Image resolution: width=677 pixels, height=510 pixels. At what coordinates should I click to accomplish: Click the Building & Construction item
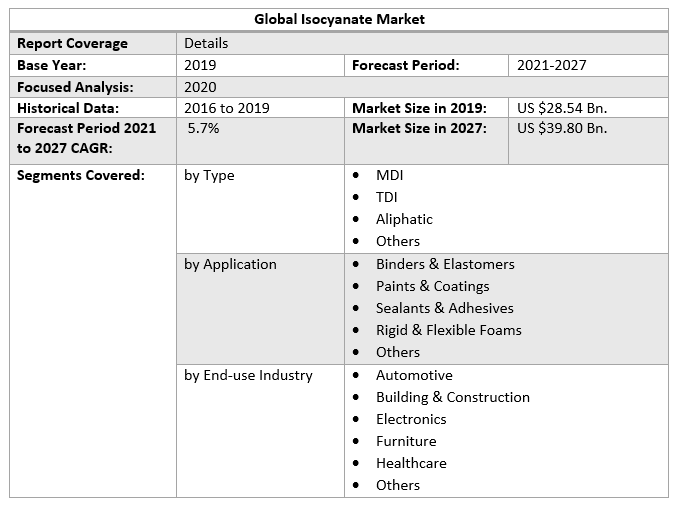pos(452,397)
